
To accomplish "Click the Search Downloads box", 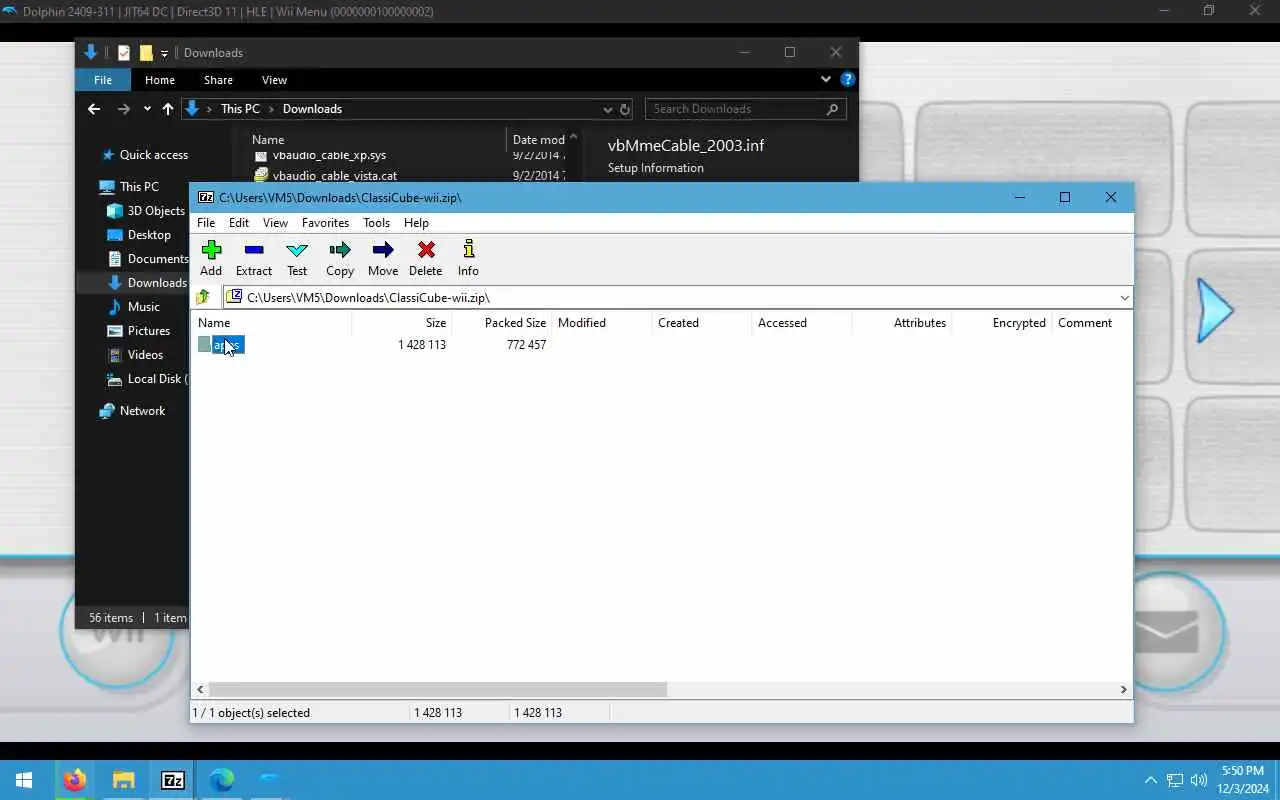I will 745,109.
